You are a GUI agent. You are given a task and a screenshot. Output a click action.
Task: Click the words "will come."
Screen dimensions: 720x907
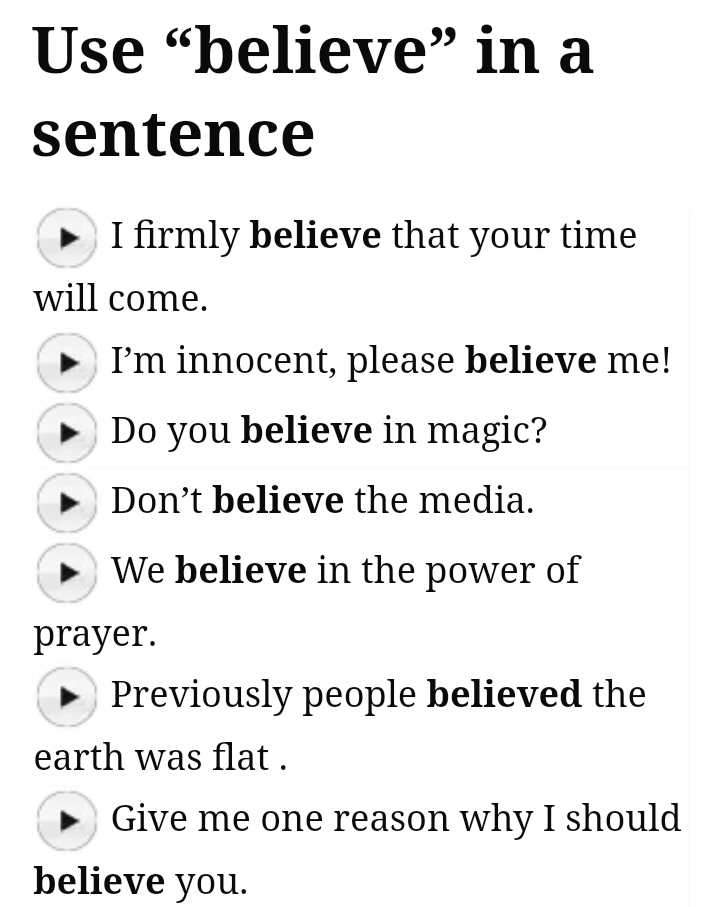(x=120, y=298)
